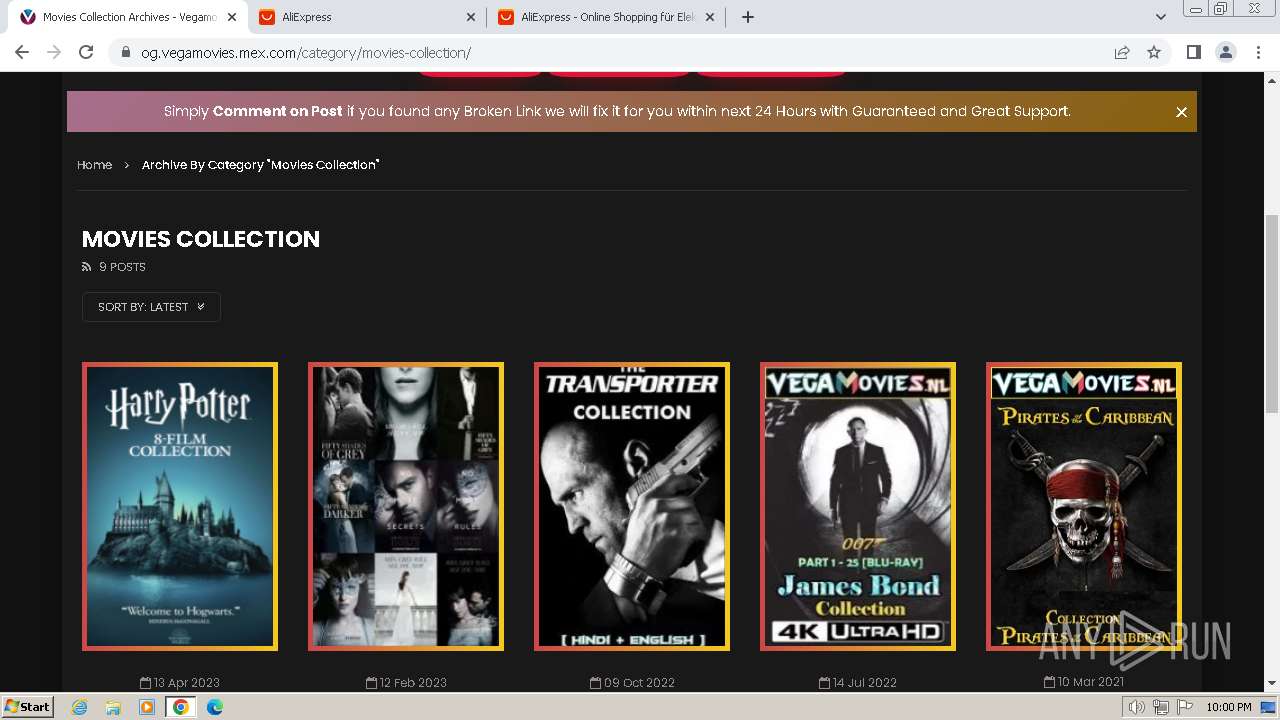Viewport: 1280px width, 720px height.
Task: Open File Explorer from taskbar
Action: pyautogui.click(x=113, y=707)
